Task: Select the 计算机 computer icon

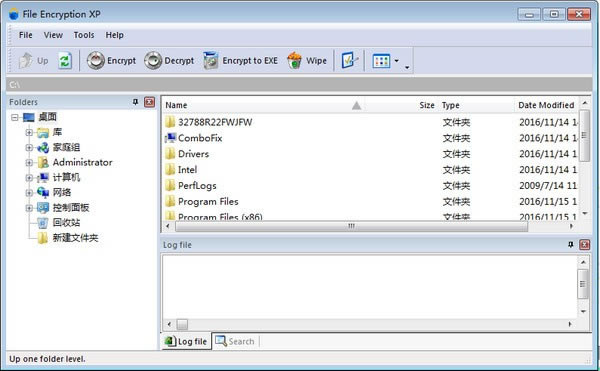Action: (43, 177)
